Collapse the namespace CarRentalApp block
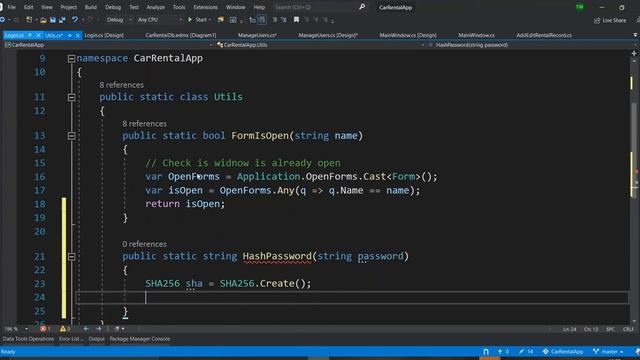The image size is (640, 360). 71,59
